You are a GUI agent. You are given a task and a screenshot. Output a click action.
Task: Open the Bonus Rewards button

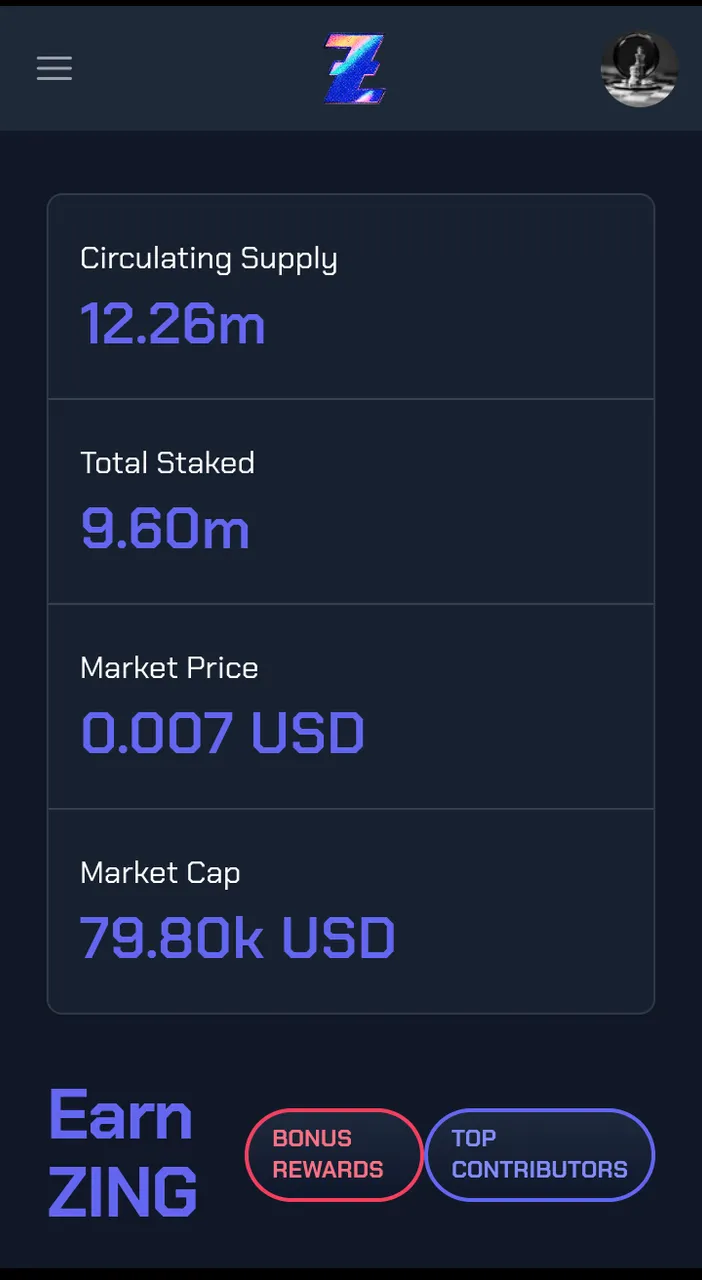point(334,1154)
